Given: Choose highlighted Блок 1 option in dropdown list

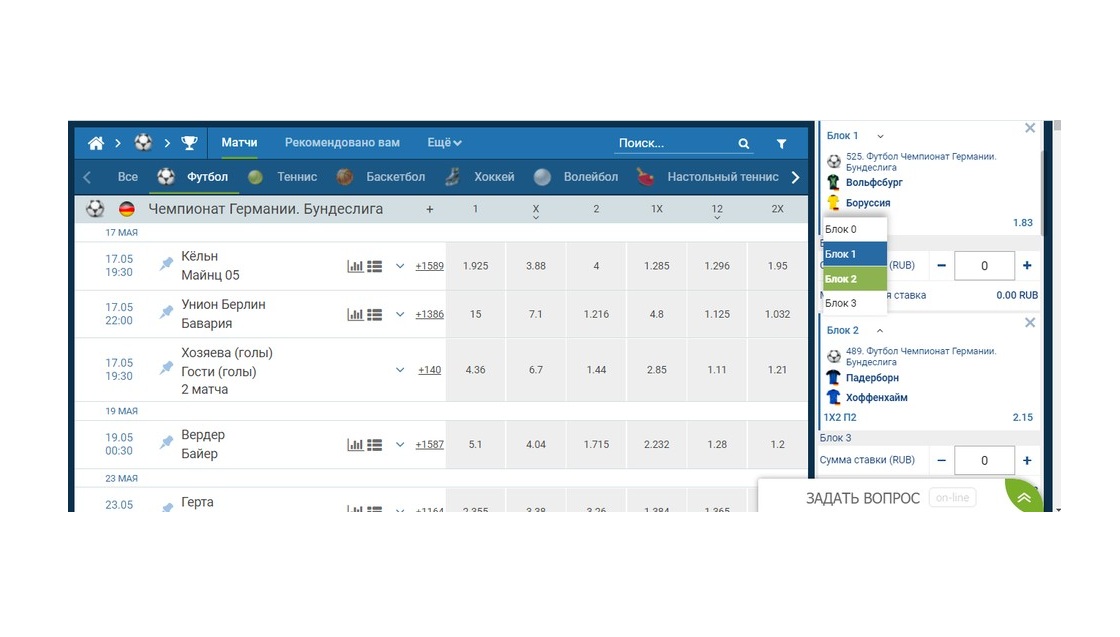Looking at the screenshot, I should [855, 254].
